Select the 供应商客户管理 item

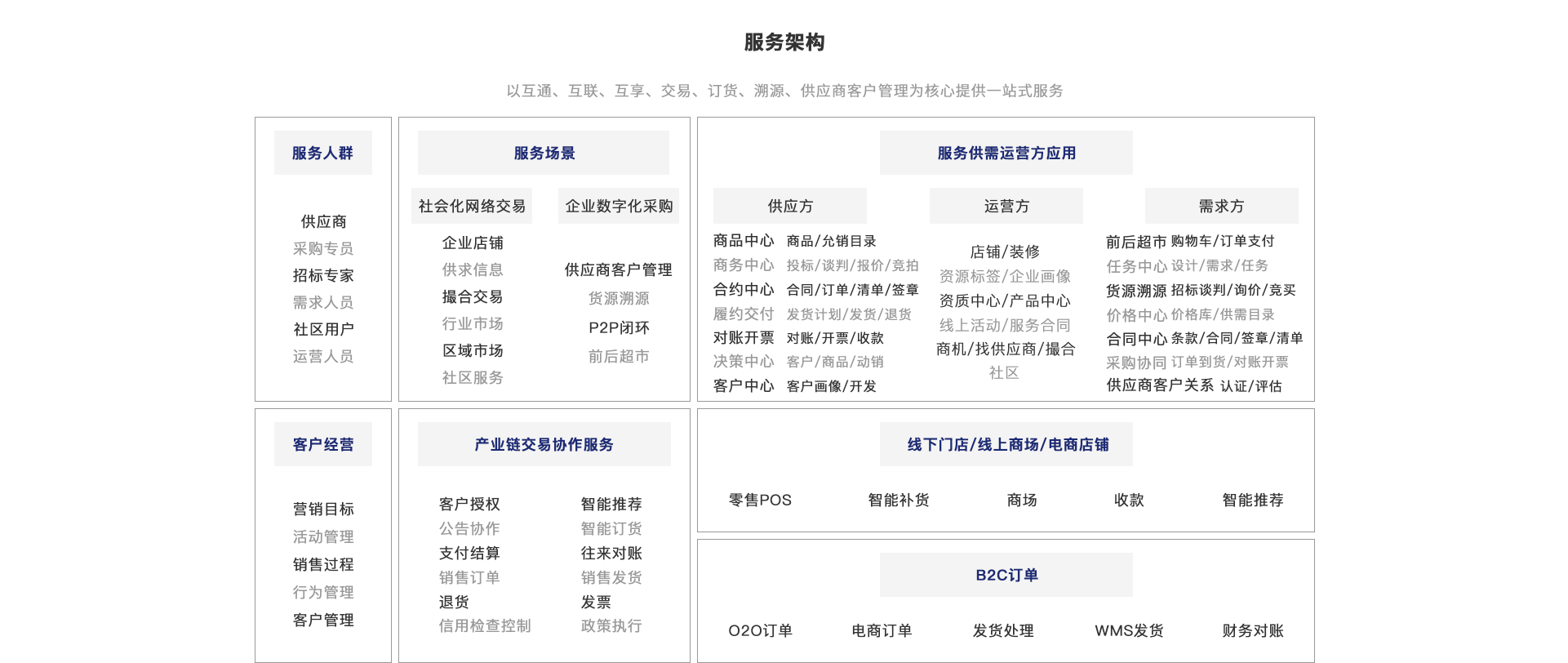click(x=619, y=269)
